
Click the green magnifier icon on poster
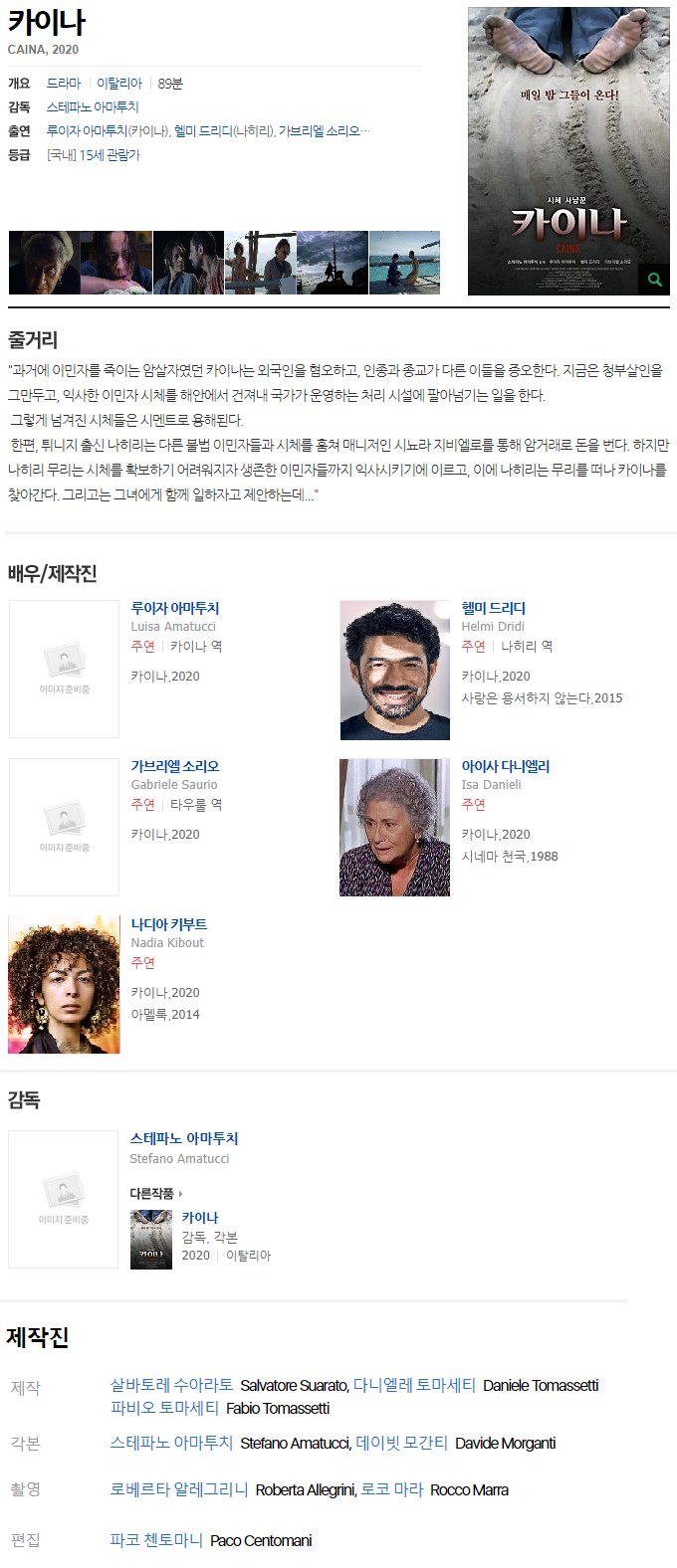pyautogui.click(x=654, y=280)
